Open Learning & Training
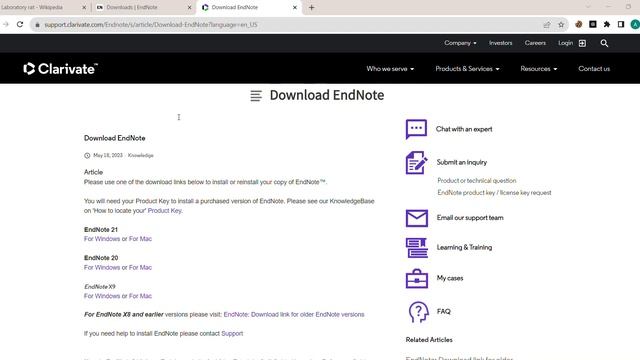 [464, 247]
